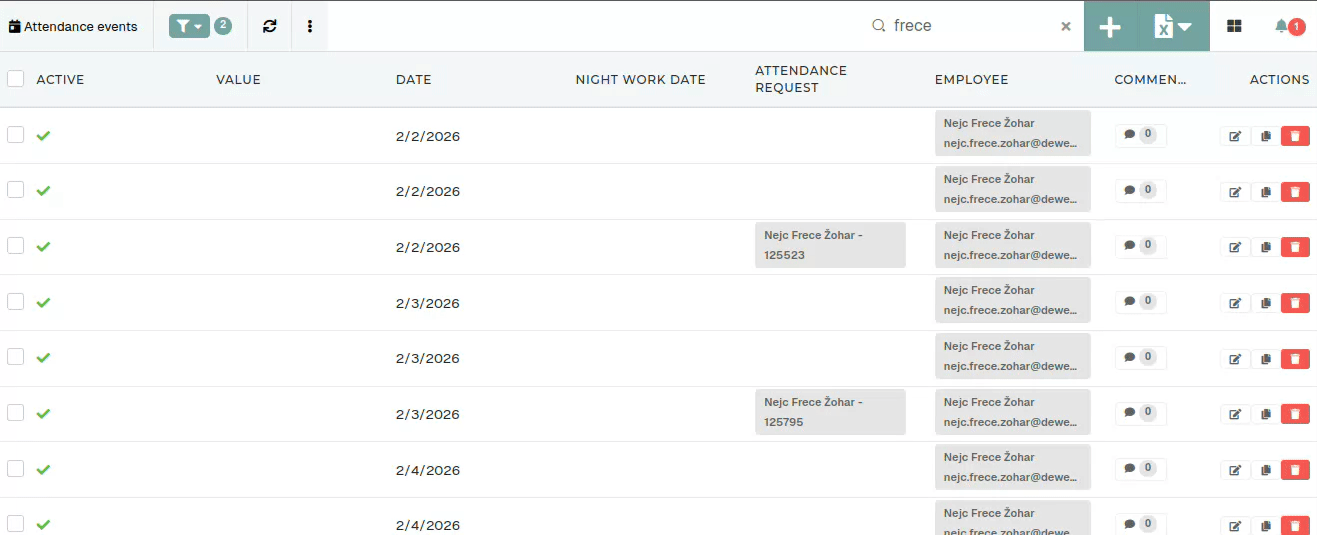Refresh the attendance events list
The width and height of the screenshot is (1317, 535).
tap(270, 26)
